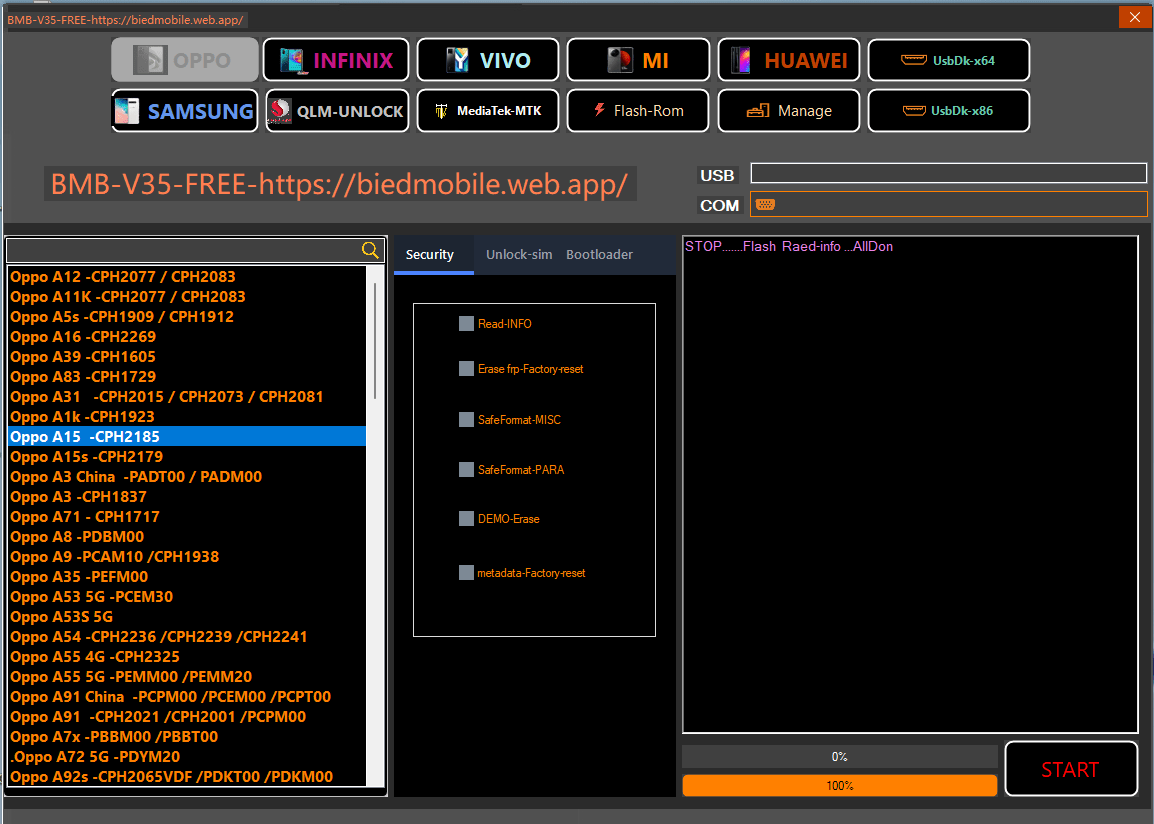The height and width of the screenshot is (824, 1154).
Task: Check the metadata-Factory-reset option
Action: point(466,572)
